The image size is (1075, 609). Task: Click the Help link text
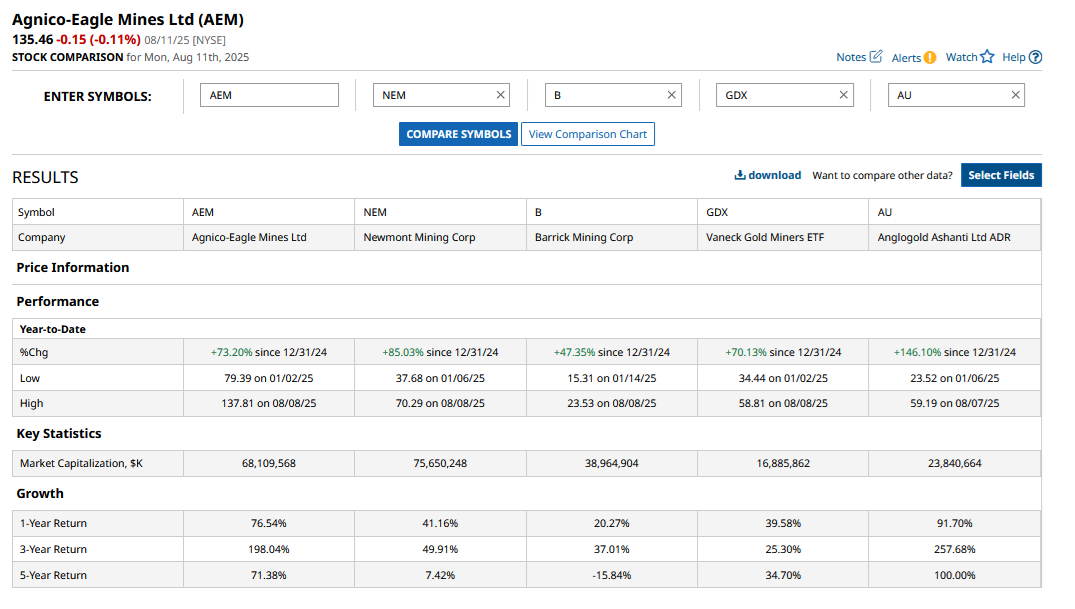(x=1013, y=58)
